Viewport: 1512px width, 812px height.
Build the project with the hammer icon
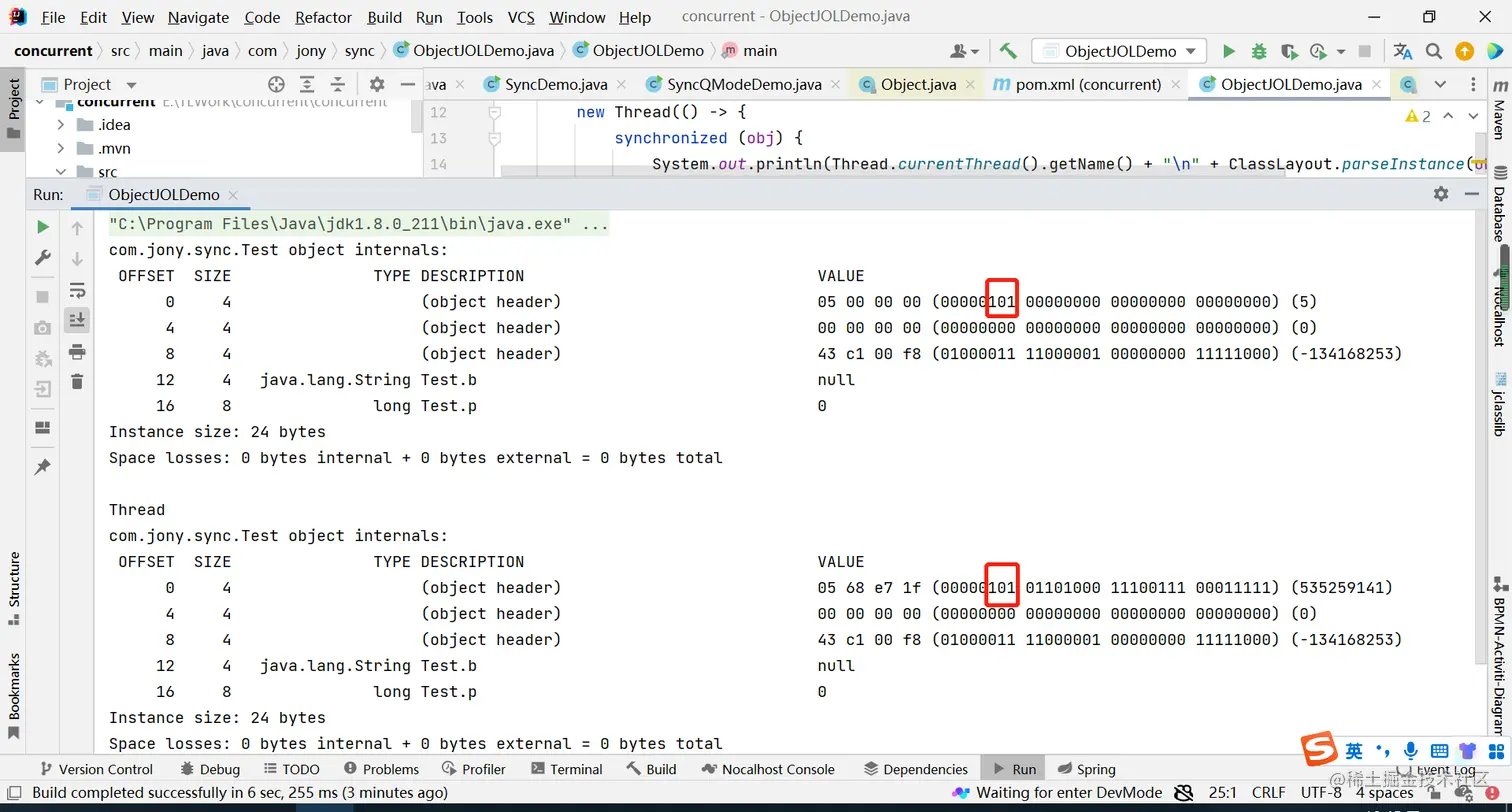[x=1008, y=51]
